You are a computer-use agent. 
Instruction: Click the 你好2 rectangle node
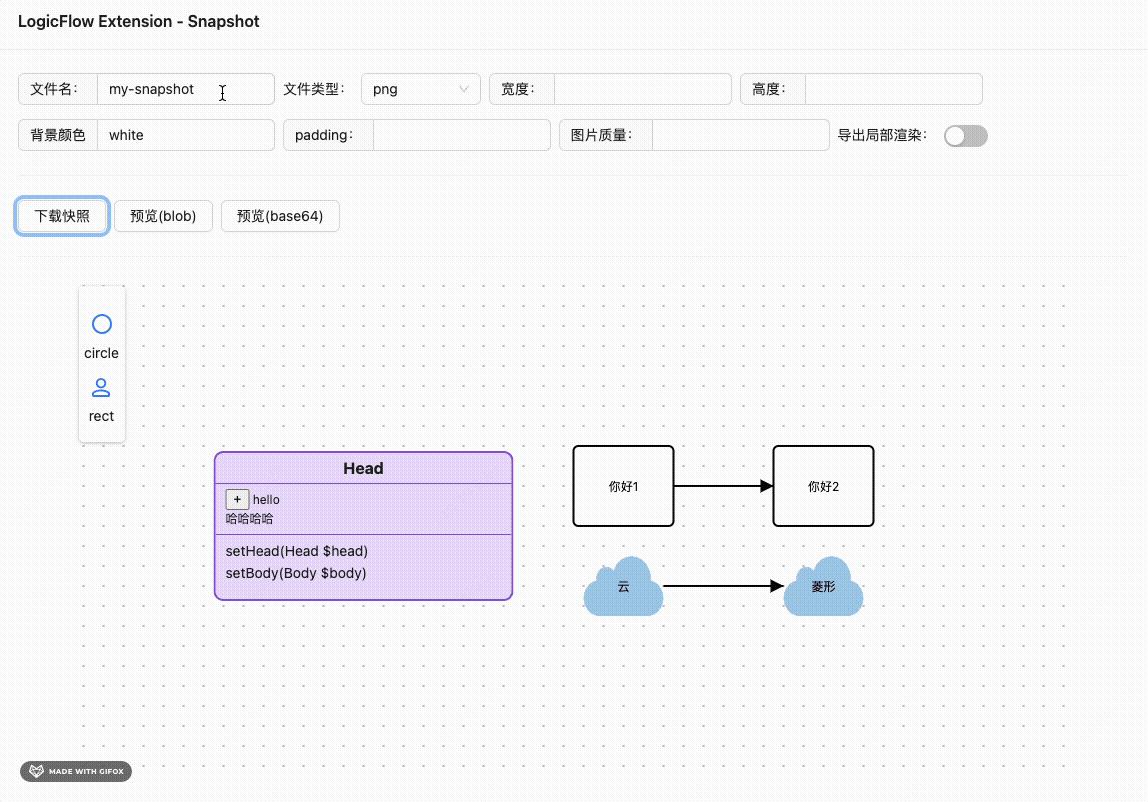pyautogui.click(x=823, y=486)
